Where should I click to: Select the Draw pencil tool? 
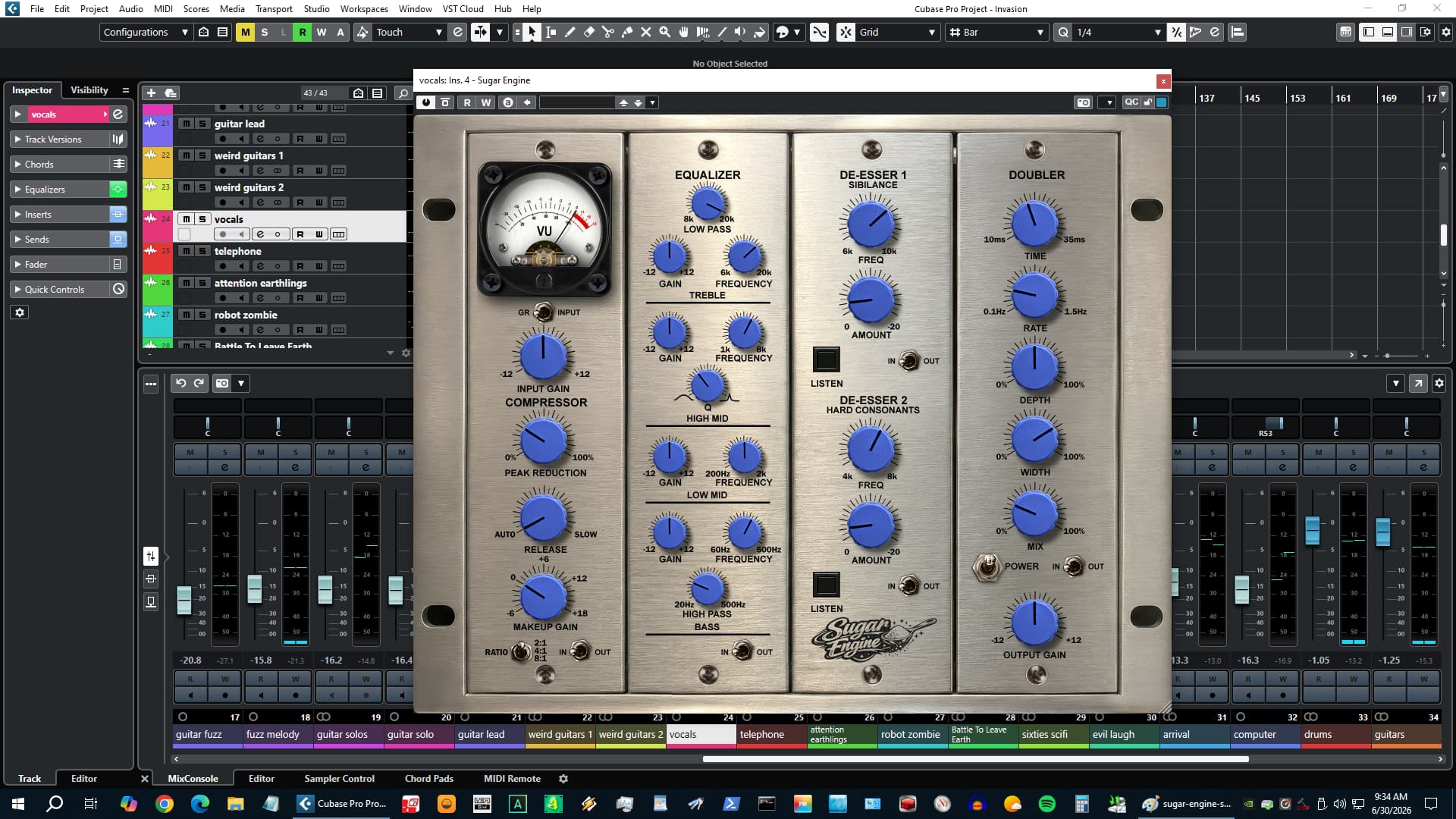pos(570,32)
